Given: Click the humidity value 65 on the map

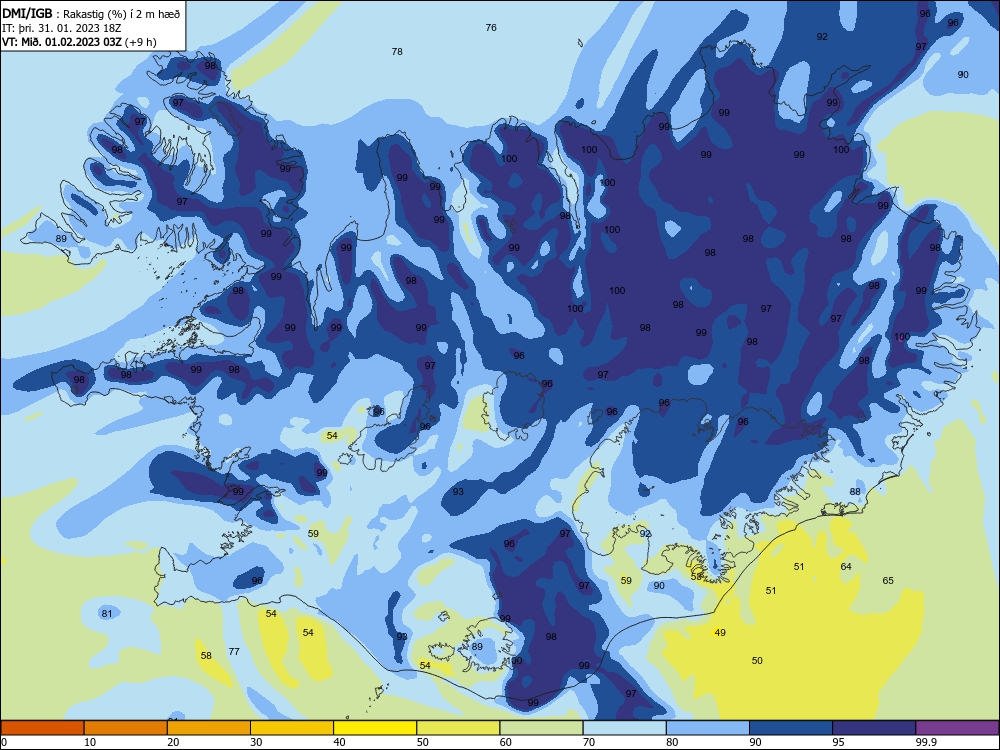Looking at the screenshot, I should pyautogui.click(x=888, y=580).
